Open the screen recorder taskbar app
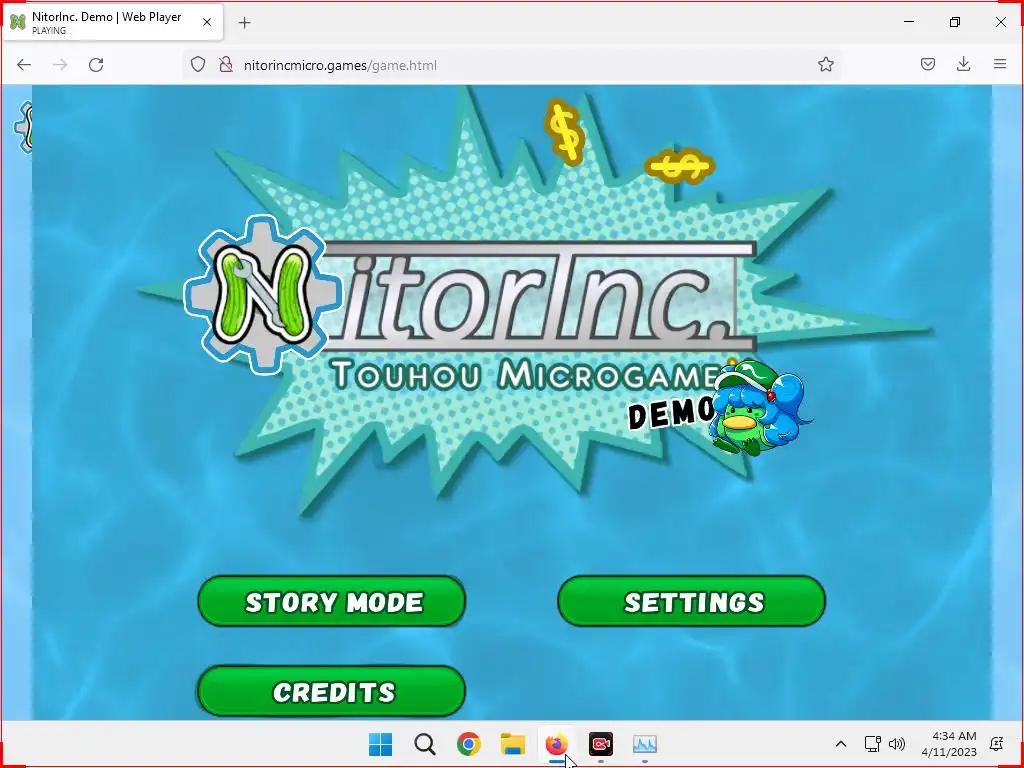The width and height of the screenshot is (1024, 768). (x=601, y=744)
